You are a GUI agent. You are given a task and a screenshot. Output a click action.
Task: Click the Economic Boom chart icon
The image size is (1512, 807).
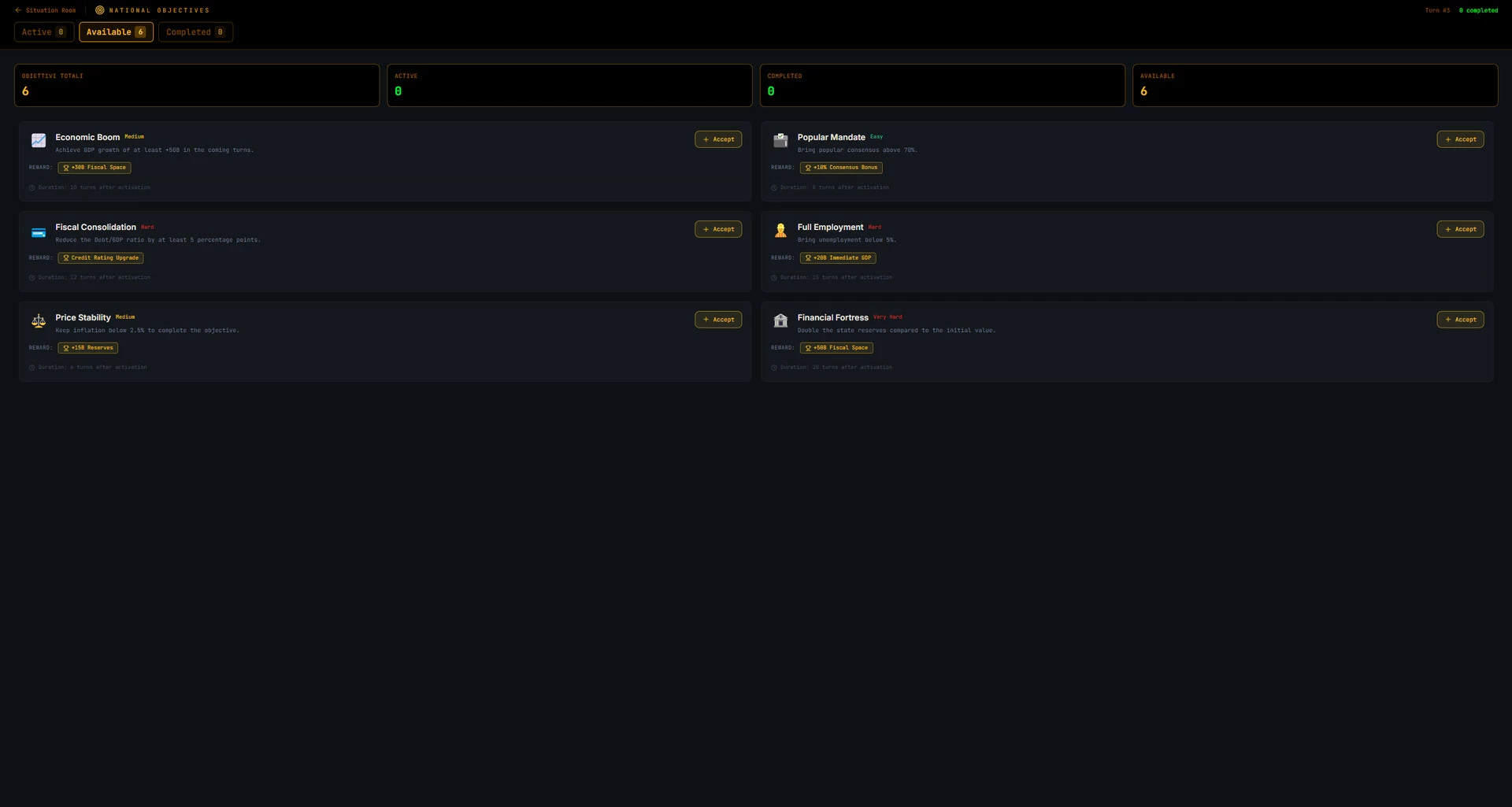tap(39, 140)
